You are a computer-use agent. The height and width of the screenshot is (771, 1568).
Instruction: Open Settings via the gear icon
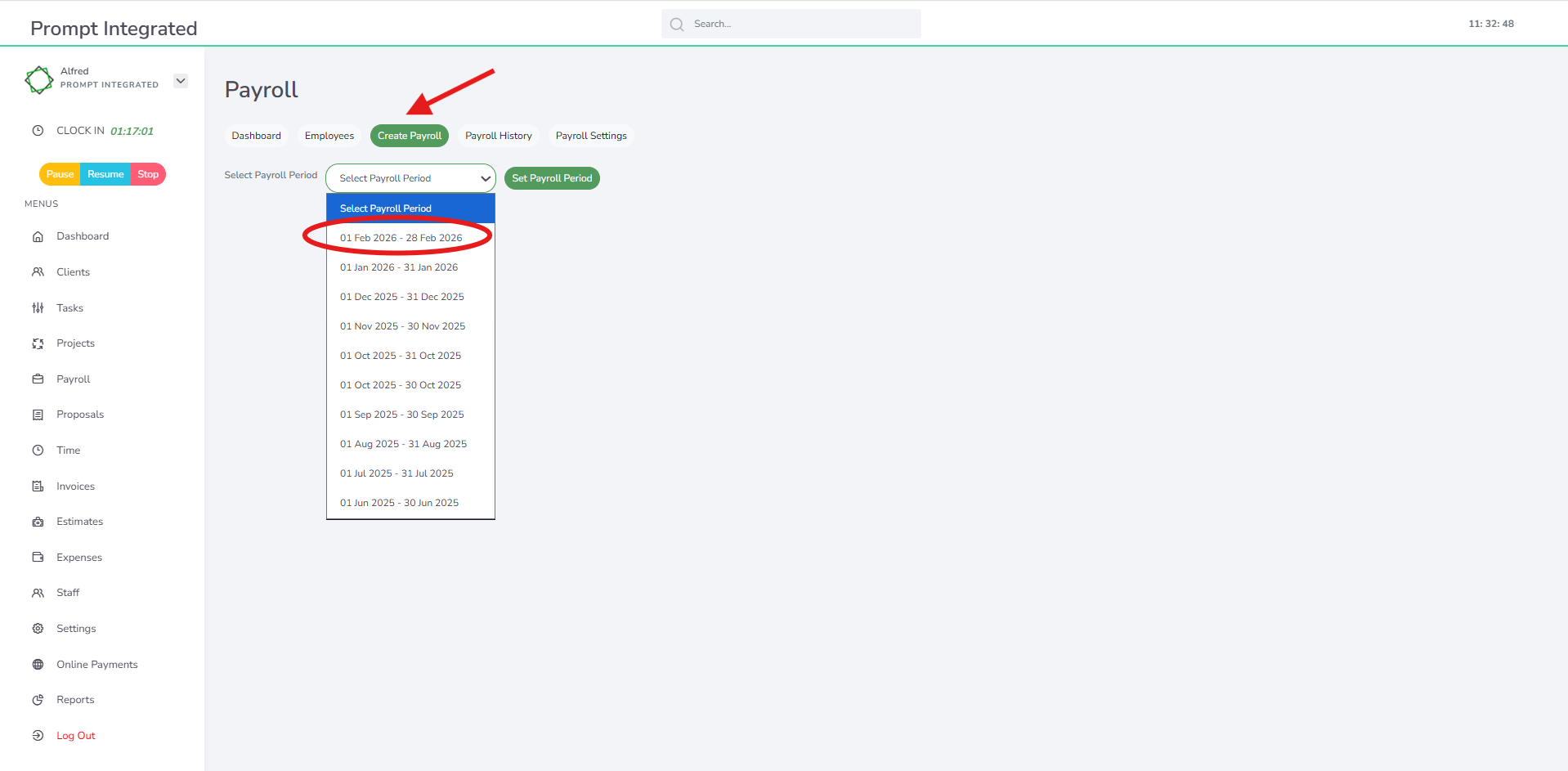click(x=38, y=629)
